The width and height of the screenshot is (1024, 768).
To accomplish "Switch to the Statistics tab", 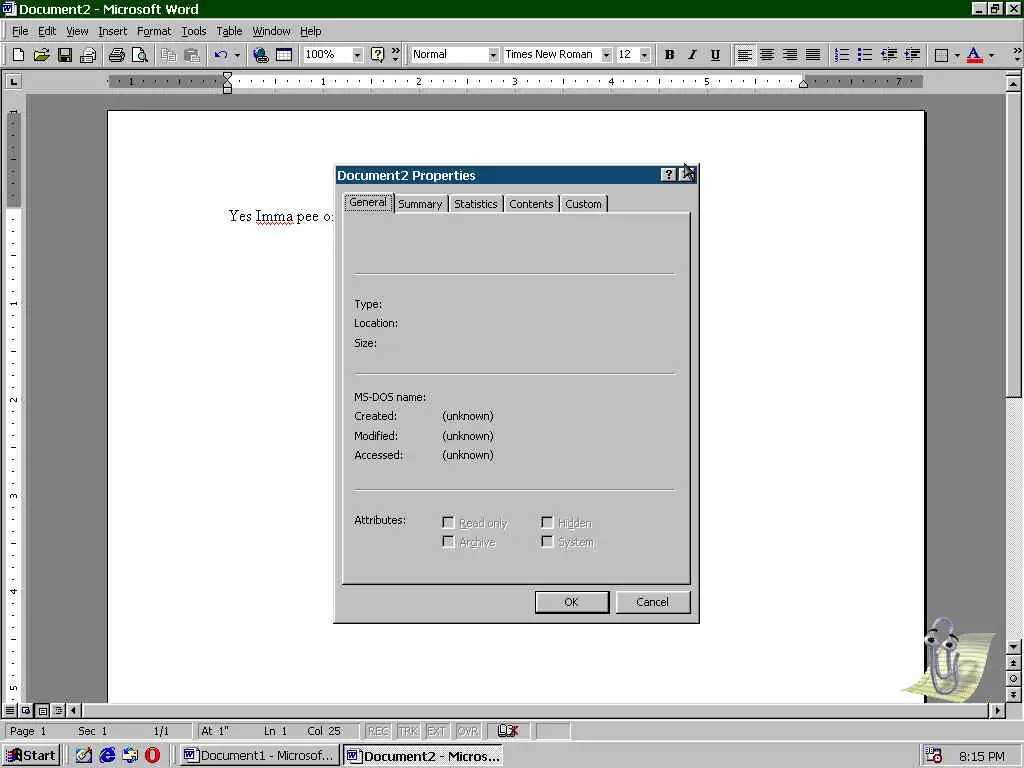I will click(475, 204).
